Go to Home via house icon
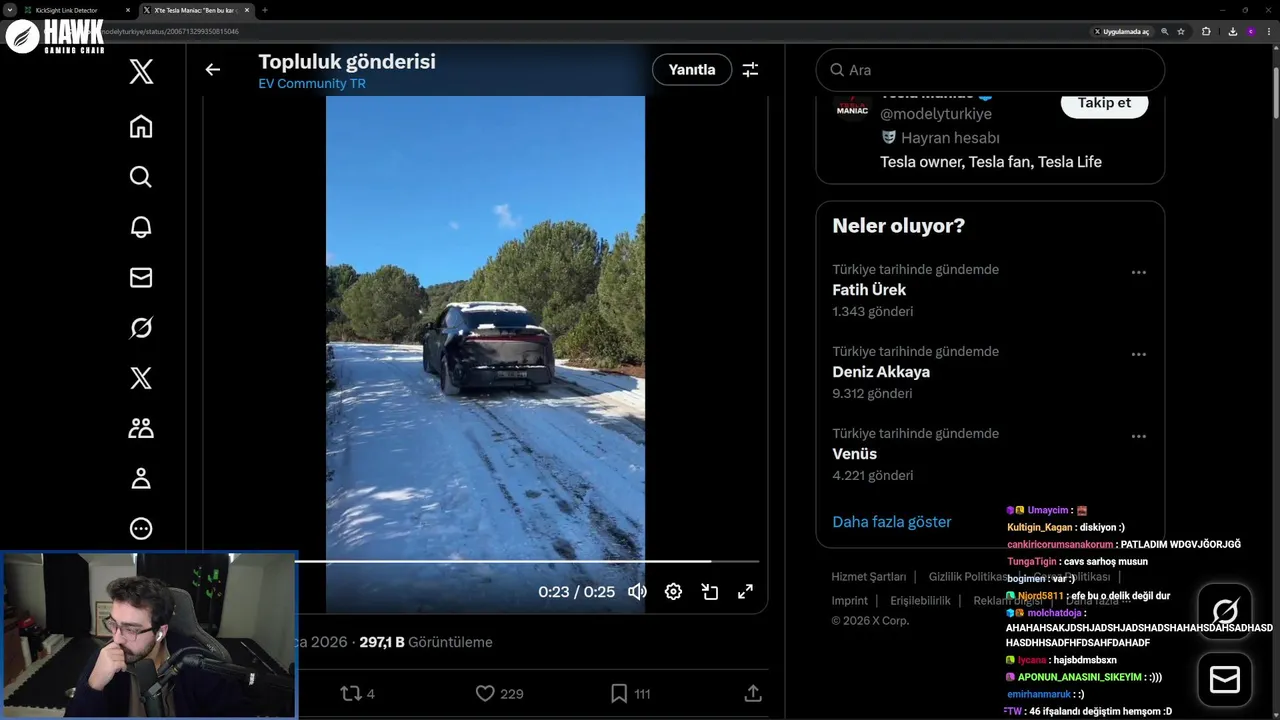The width and height of the screenshot is (1280, 720). pyautogui.click(x=141, y=126)
